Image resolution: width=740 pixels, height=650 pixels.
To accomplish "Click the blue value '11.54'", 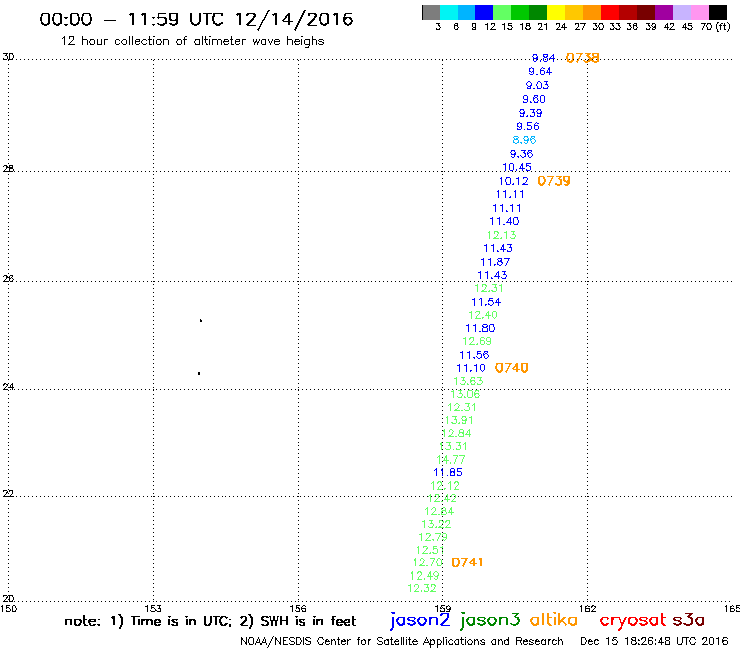I will click(x=486, y=302).
